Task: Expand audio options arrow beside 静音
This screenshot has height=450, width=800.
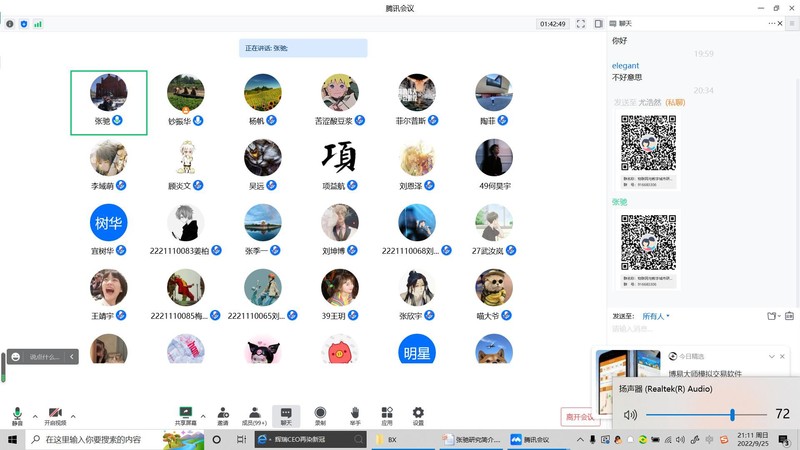Action: pos(35,415)
